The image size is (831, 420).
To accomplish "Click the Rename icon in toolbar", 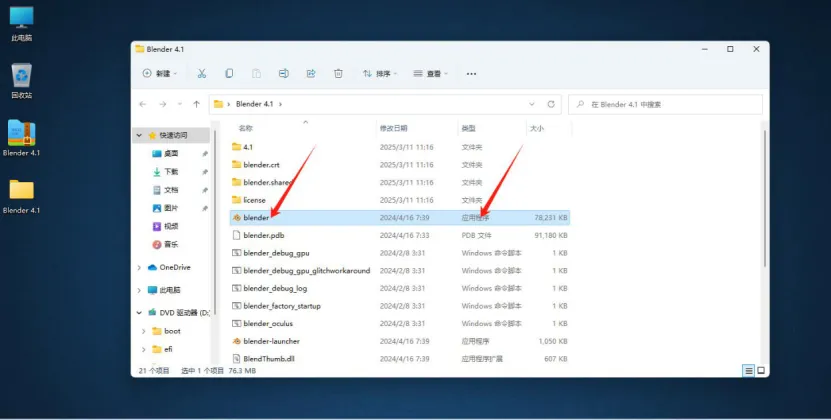I will point(284,74).
